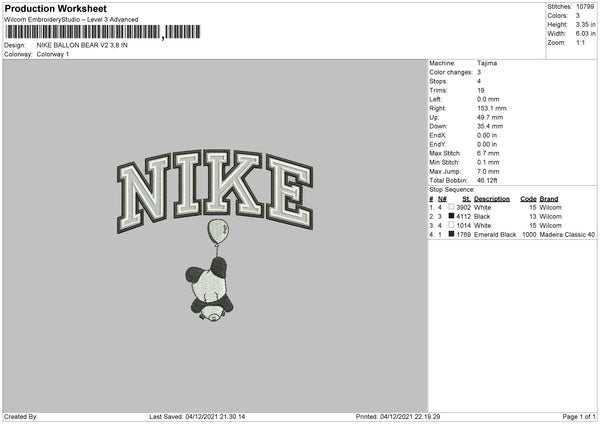Select the Colorway 1 value
Viewport: 600px width, 424px height.
click(53, 54)
